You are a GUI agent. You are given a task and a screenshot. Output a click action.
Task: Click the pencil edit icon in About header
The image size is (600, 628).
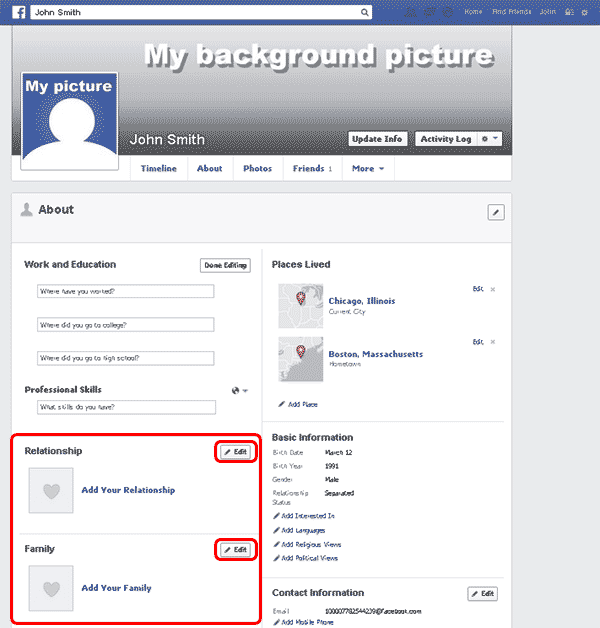tap(496, 212)
